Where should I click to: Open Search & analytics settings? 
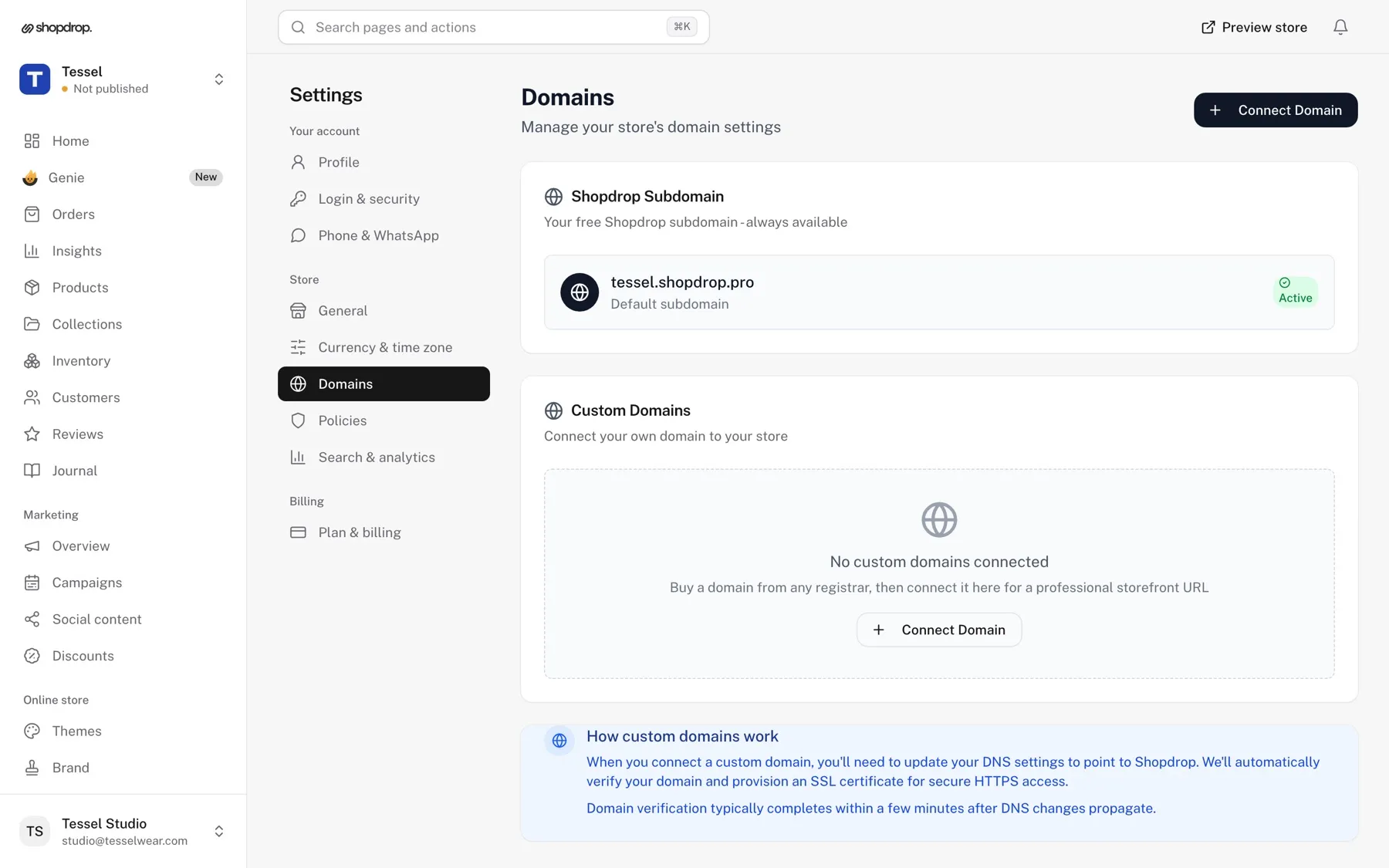click(384, 457)
